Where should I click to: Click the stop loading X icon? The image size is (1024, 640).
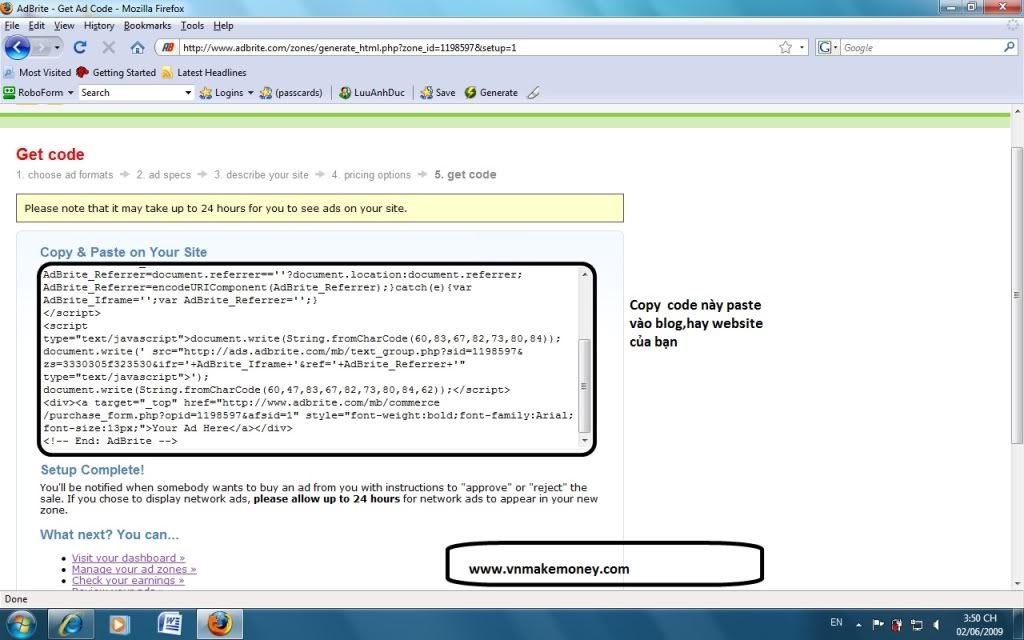pos(108,48)
